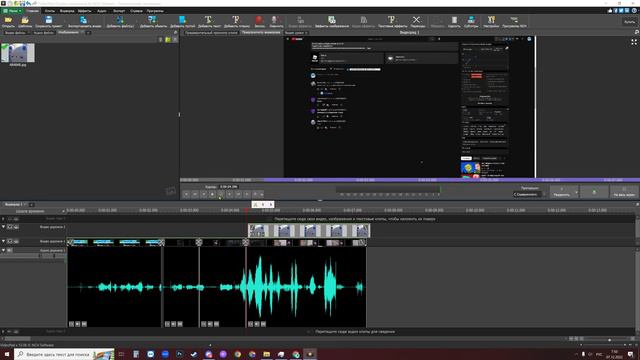Collapse audio track 1 with triangle
The height and width of the screenshot is (360, 640).
4,250
